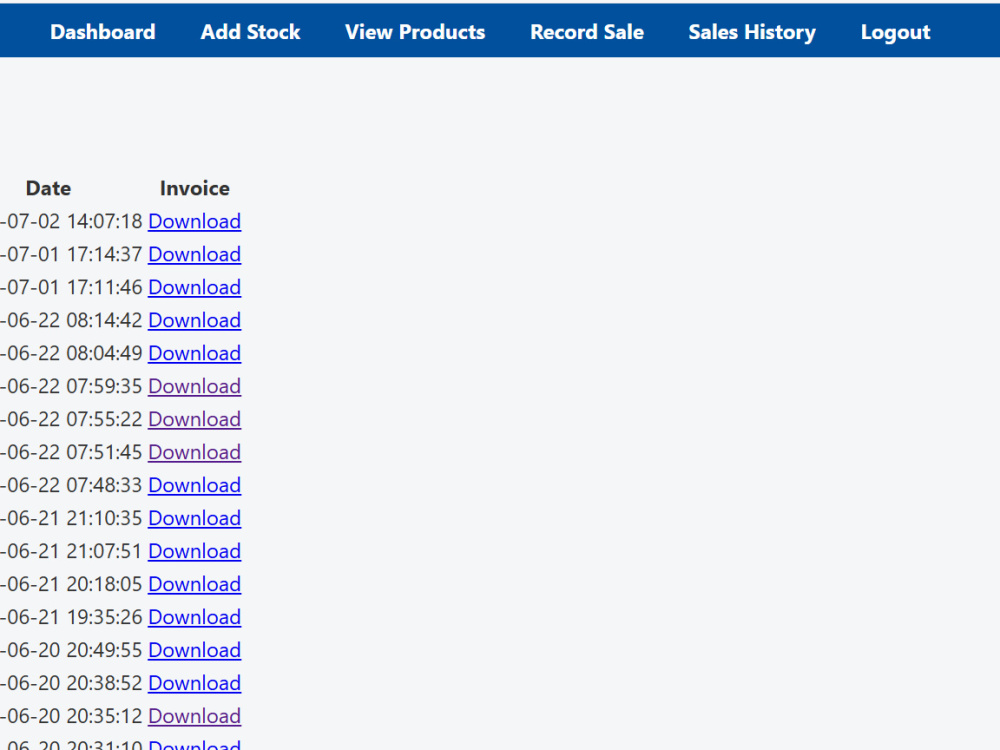Select date text -06-22 07:48:33
1000x750 pixels.
coord(71,485)
